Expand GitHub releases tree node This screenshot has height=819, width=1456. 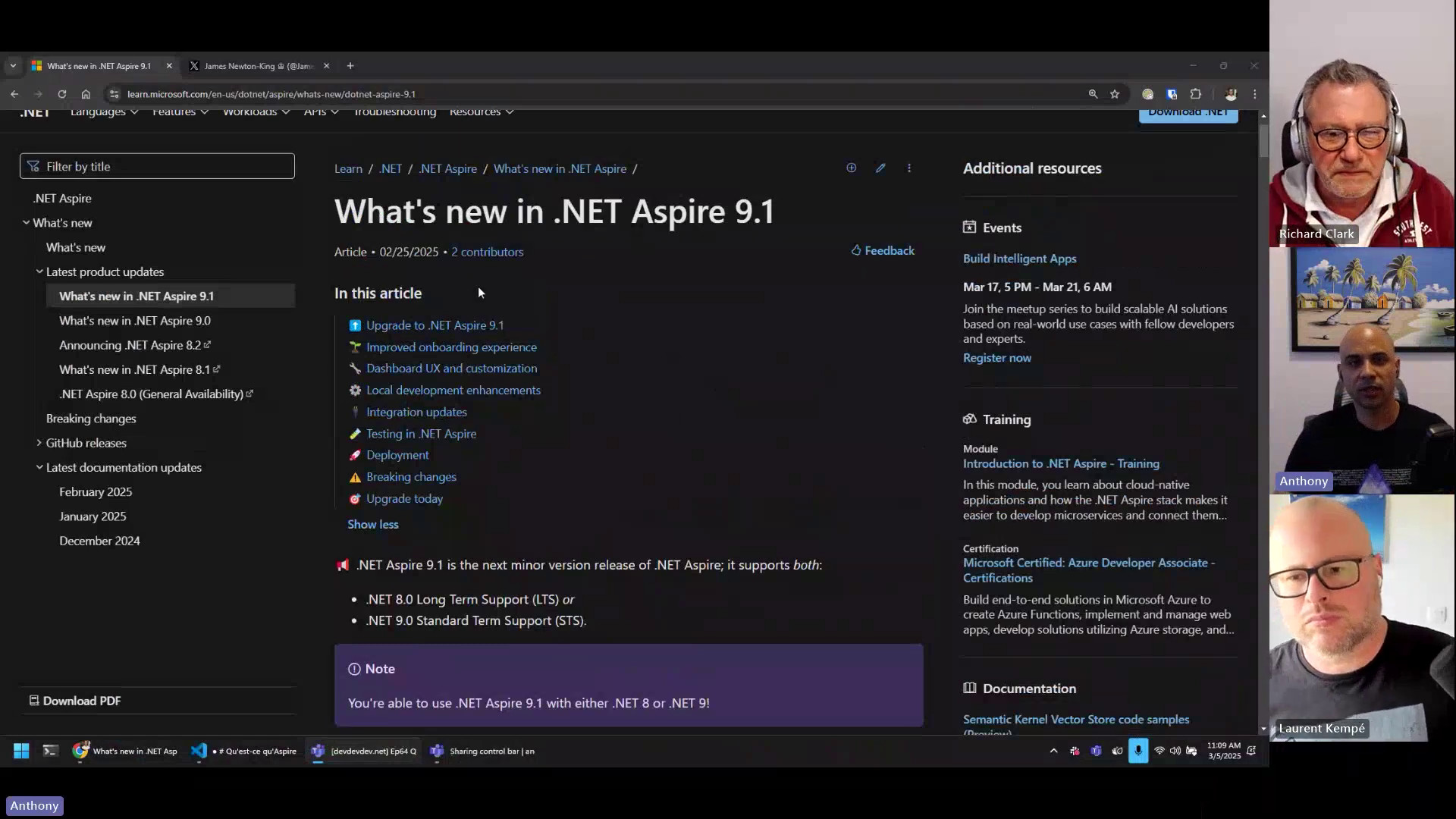click(39, 443)
